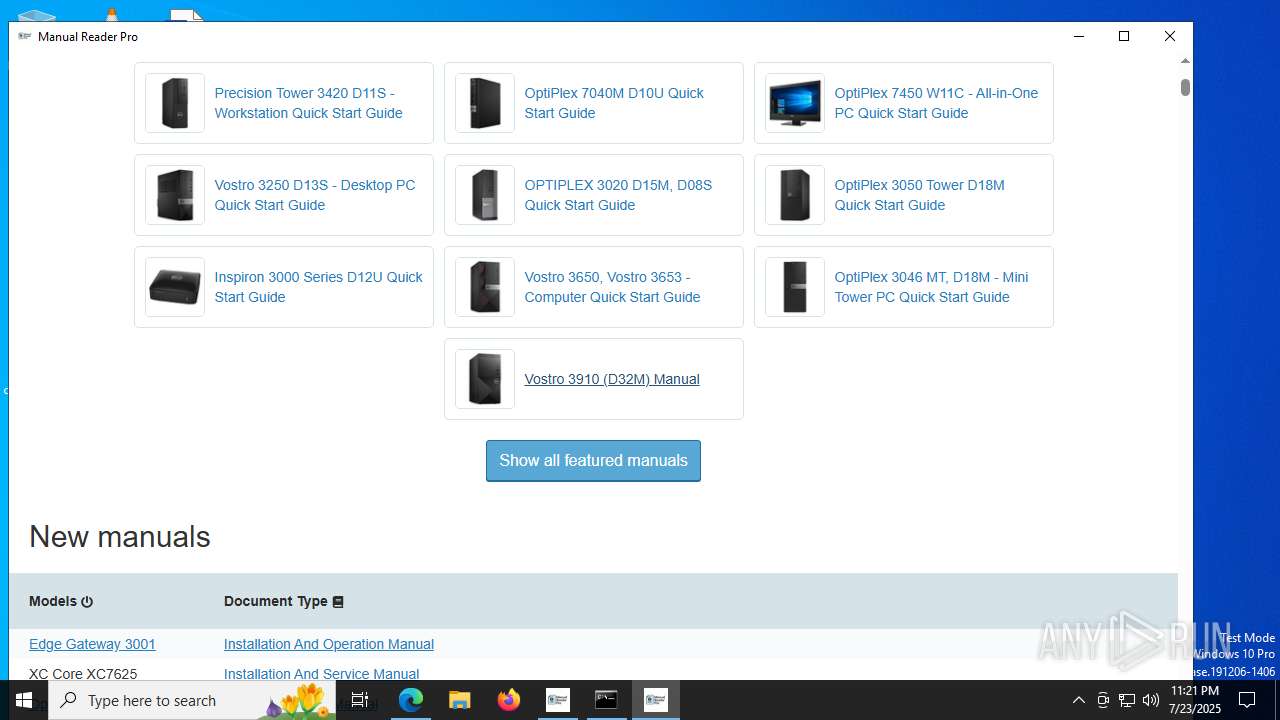Launch Microsoft Edge from taskbar
The height and width of the screenshot is (720, 1280).
tap(411, 700)
